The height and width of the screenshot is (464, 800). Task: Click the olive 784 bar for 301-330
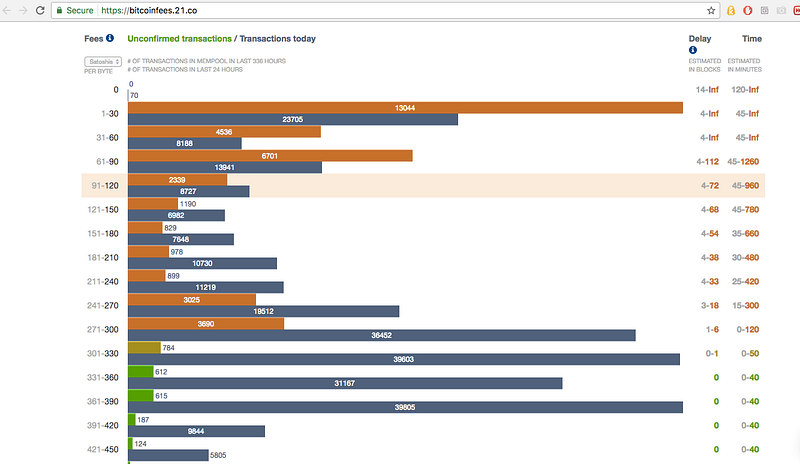tap(144, 348)
